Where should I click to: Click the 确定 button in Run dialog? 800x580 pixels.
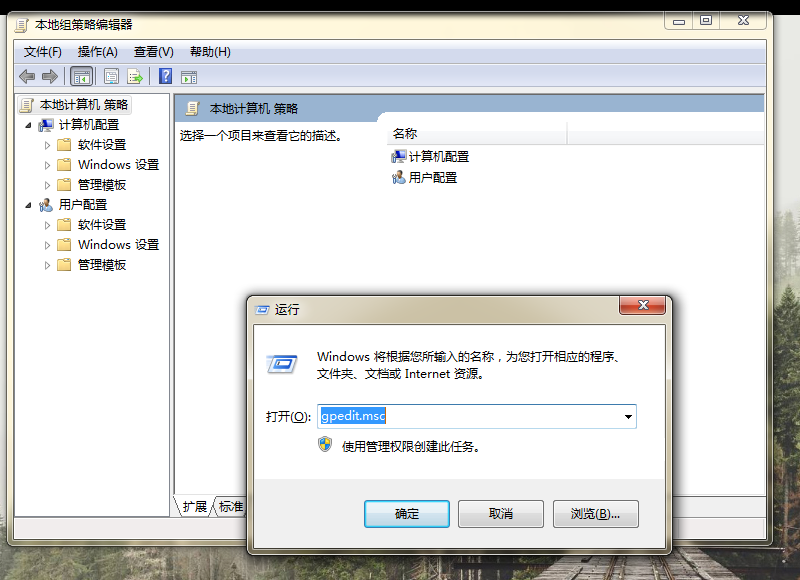[x=407, y=514]
